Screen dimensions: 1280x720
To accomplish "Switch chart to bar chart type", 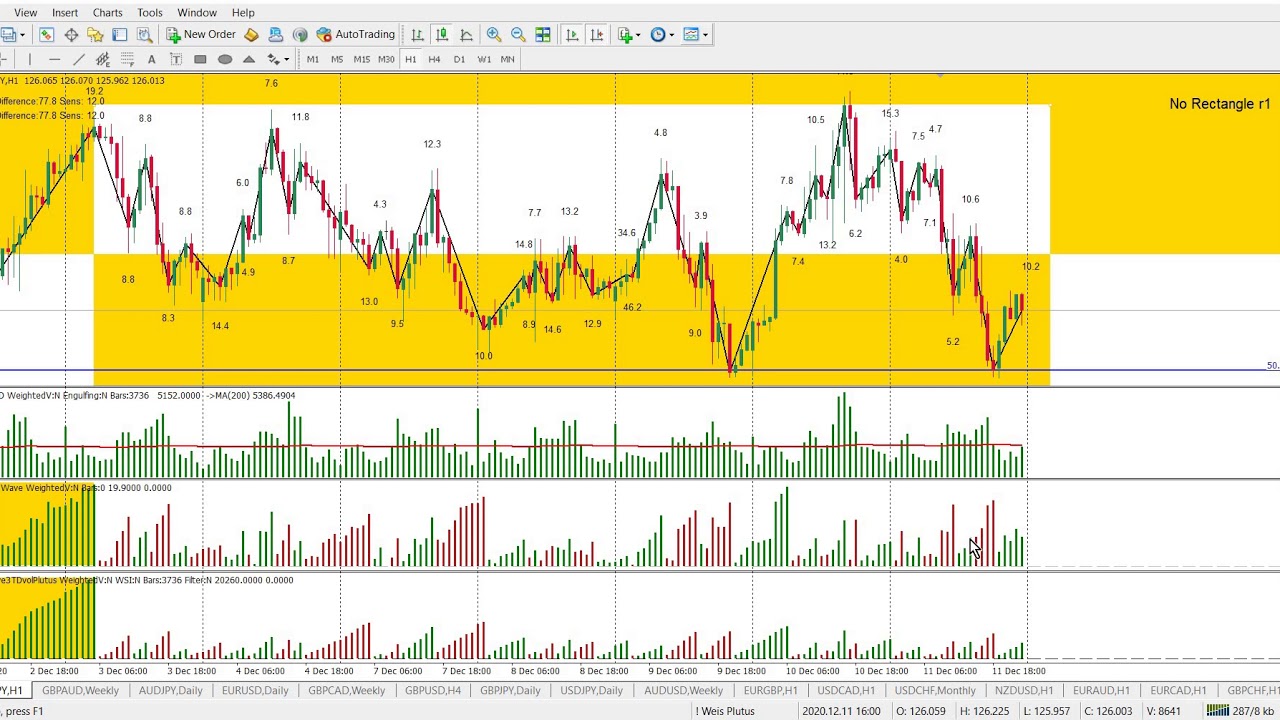I will (417, 34).
